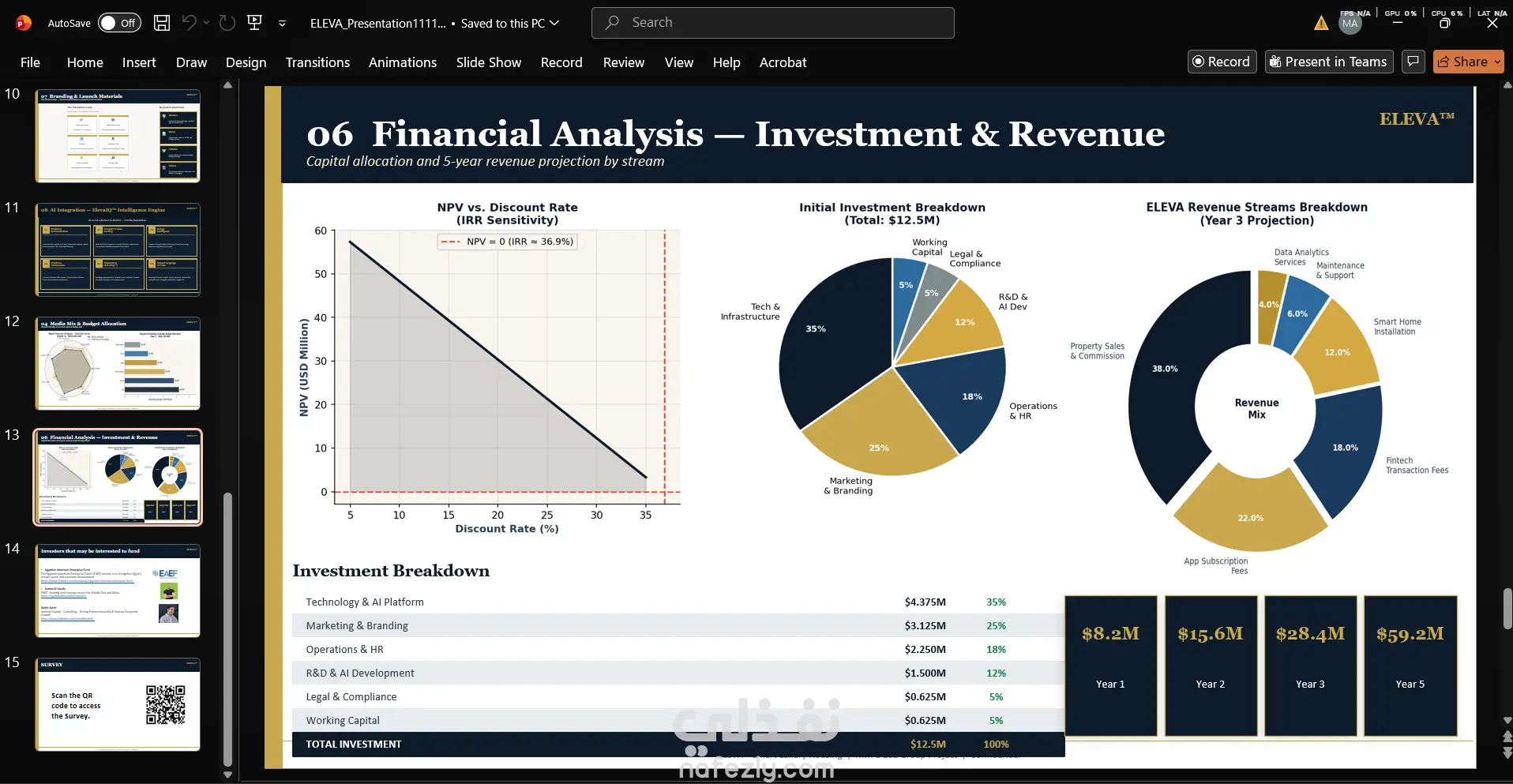The height and width of the screenshot is (784, 1513).
Task: Click into the Search box
Action: click(772, 23)
